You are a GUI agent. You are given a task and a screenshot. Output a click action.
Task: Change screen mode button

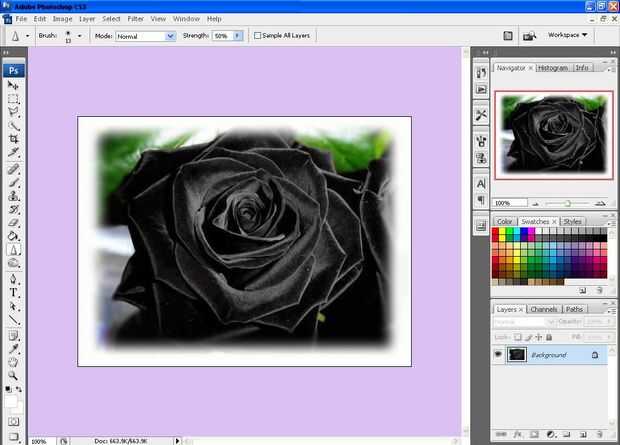click(13, 437)
